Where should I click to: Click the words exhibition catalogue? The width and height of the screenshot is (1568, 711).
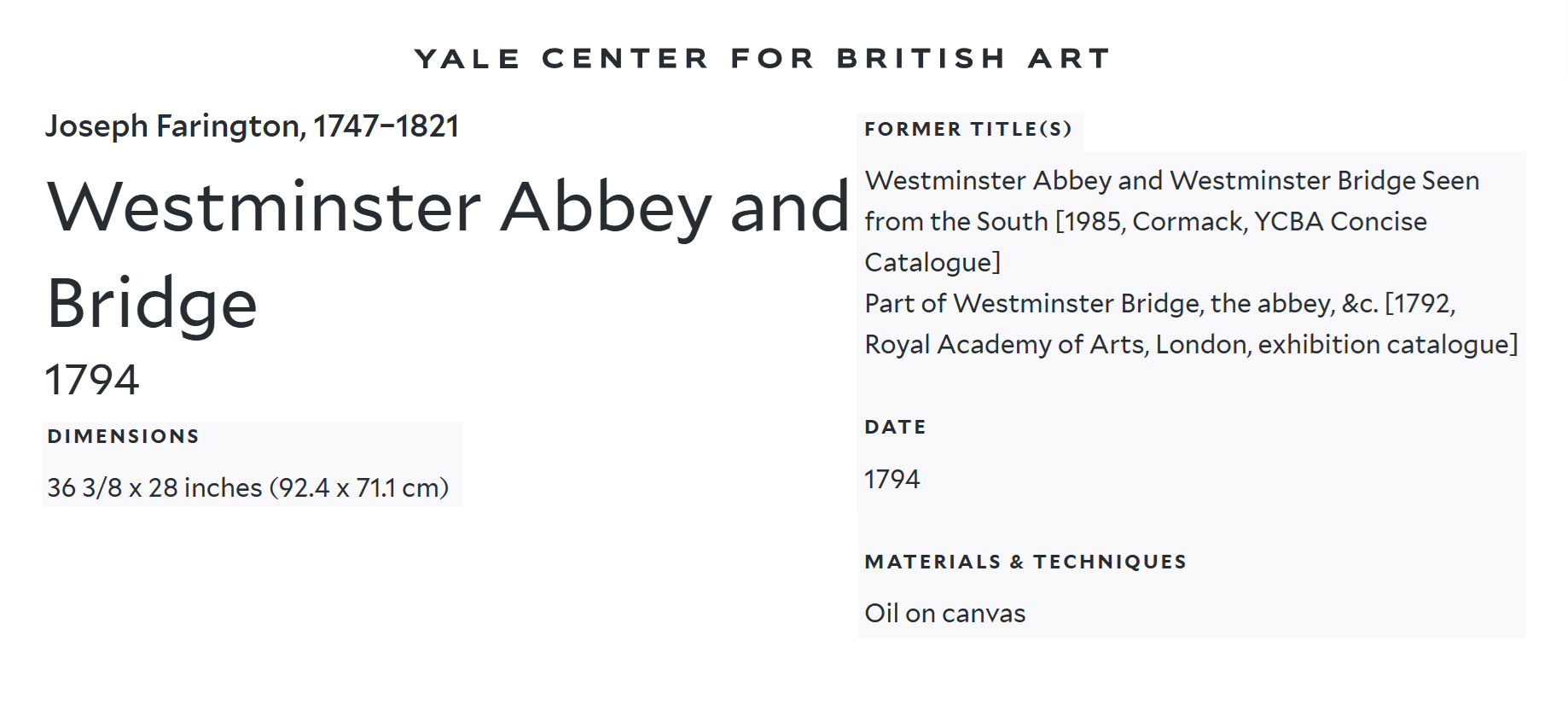coord(1384,345)
